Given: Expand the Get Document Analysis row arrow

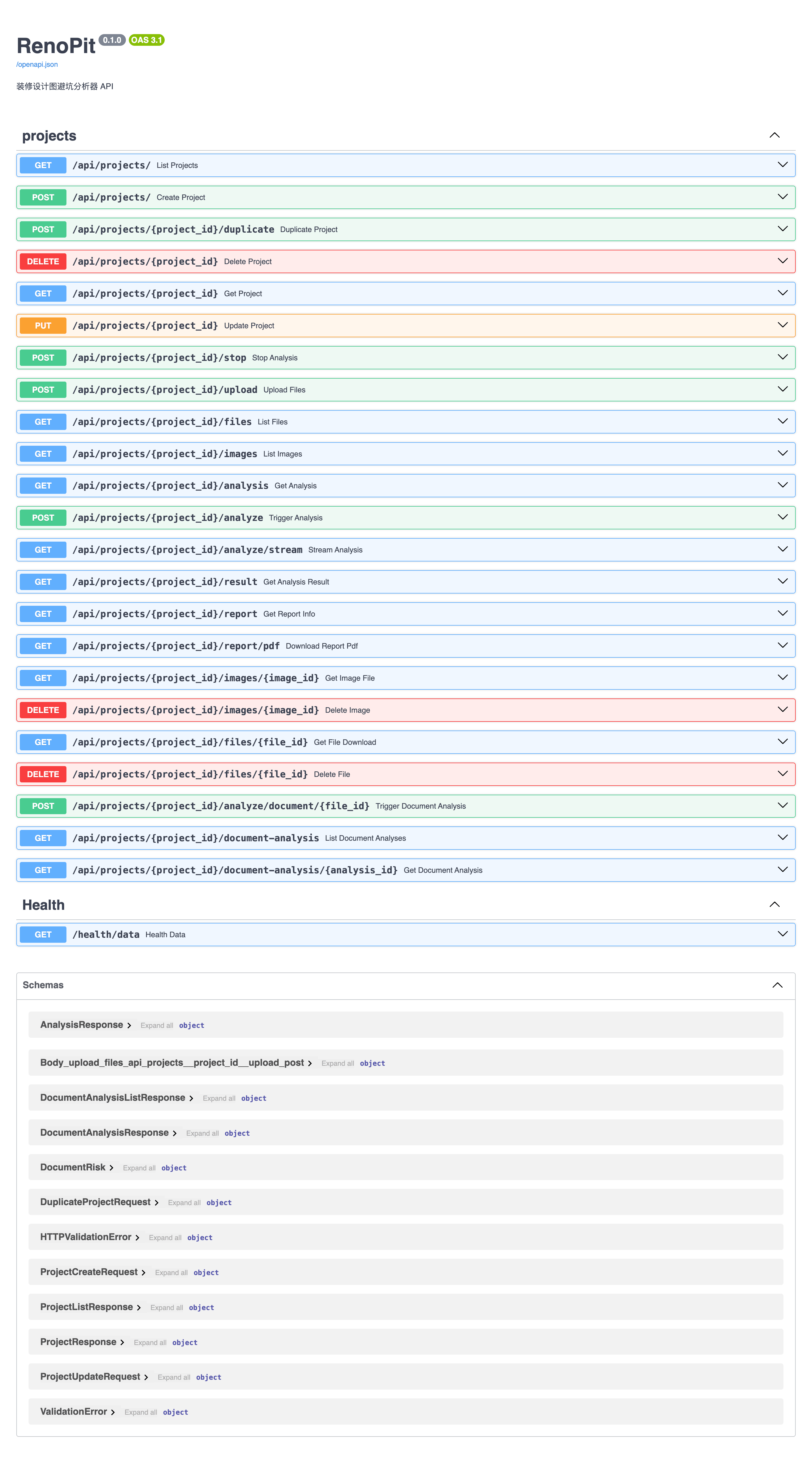Looking at the screenshot, I should click(x=783, y=870).
